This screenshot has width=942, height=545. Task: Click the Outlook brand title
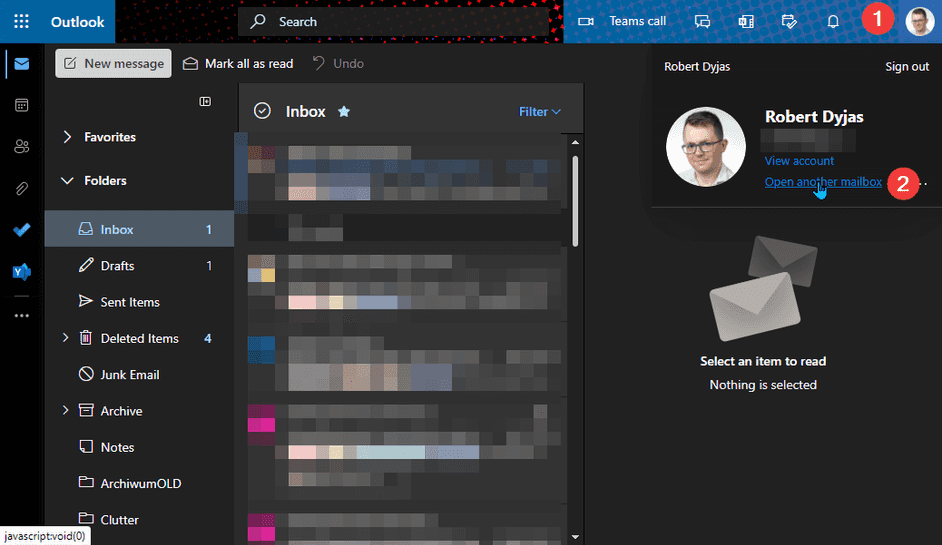point(77,22)
